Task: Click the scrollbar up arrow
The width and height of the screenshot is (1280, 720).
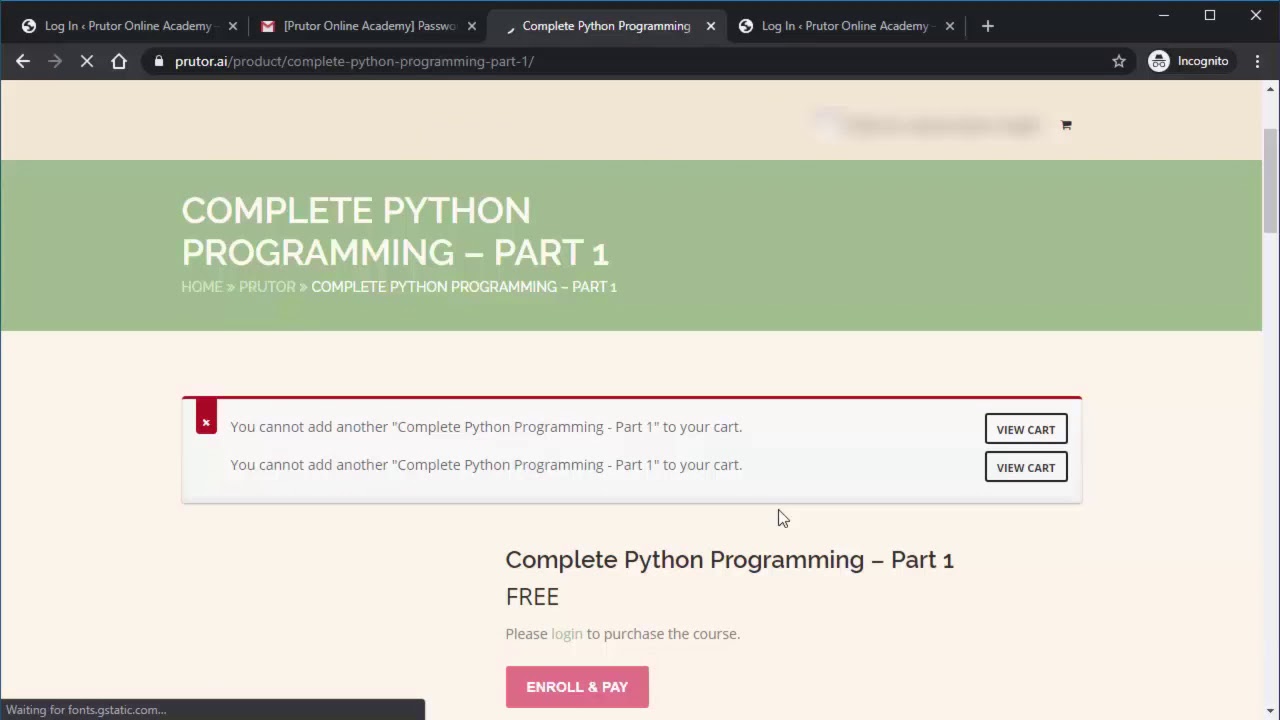Action: coord(1271,90)
